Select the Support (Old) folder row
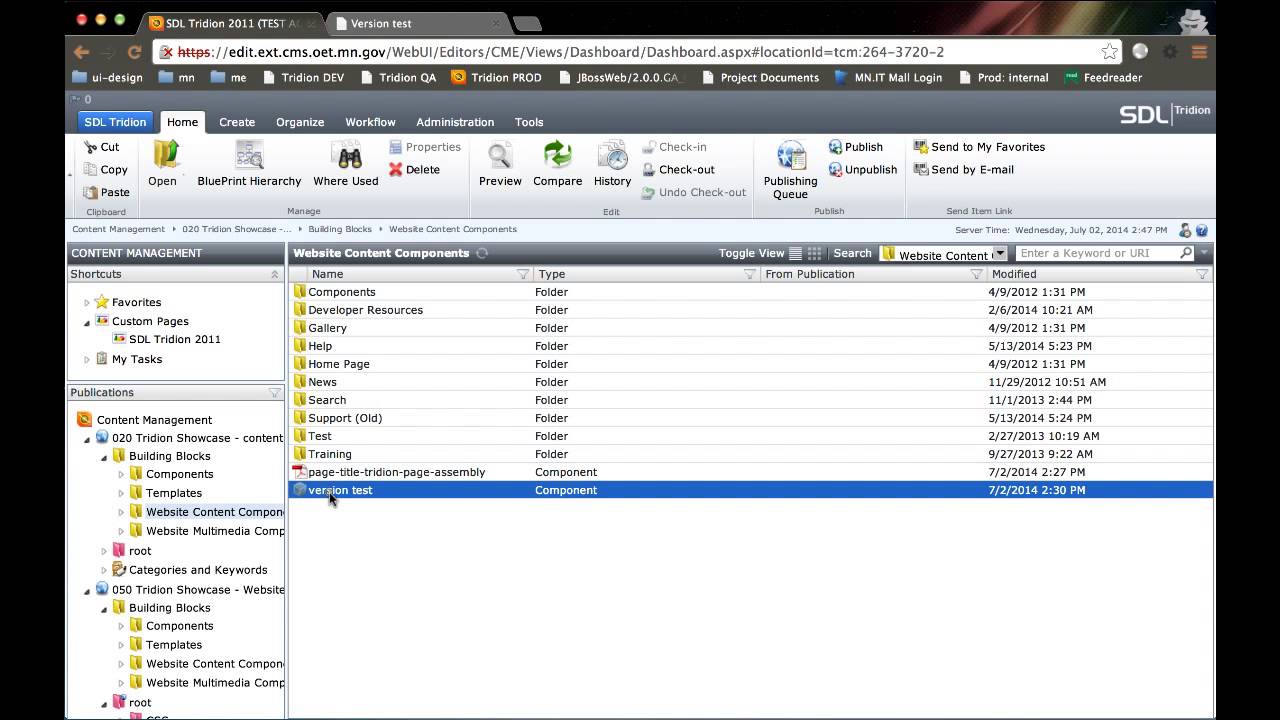Viewport: 1280px width, 720px height. [750, 418]
